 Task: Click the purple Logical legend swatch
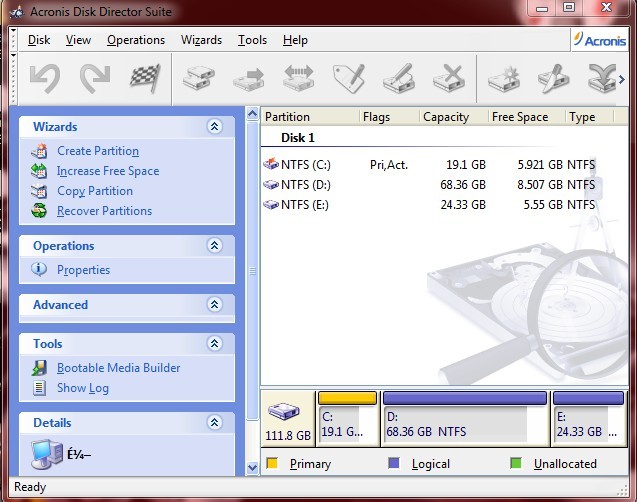[x=394, y=463]
